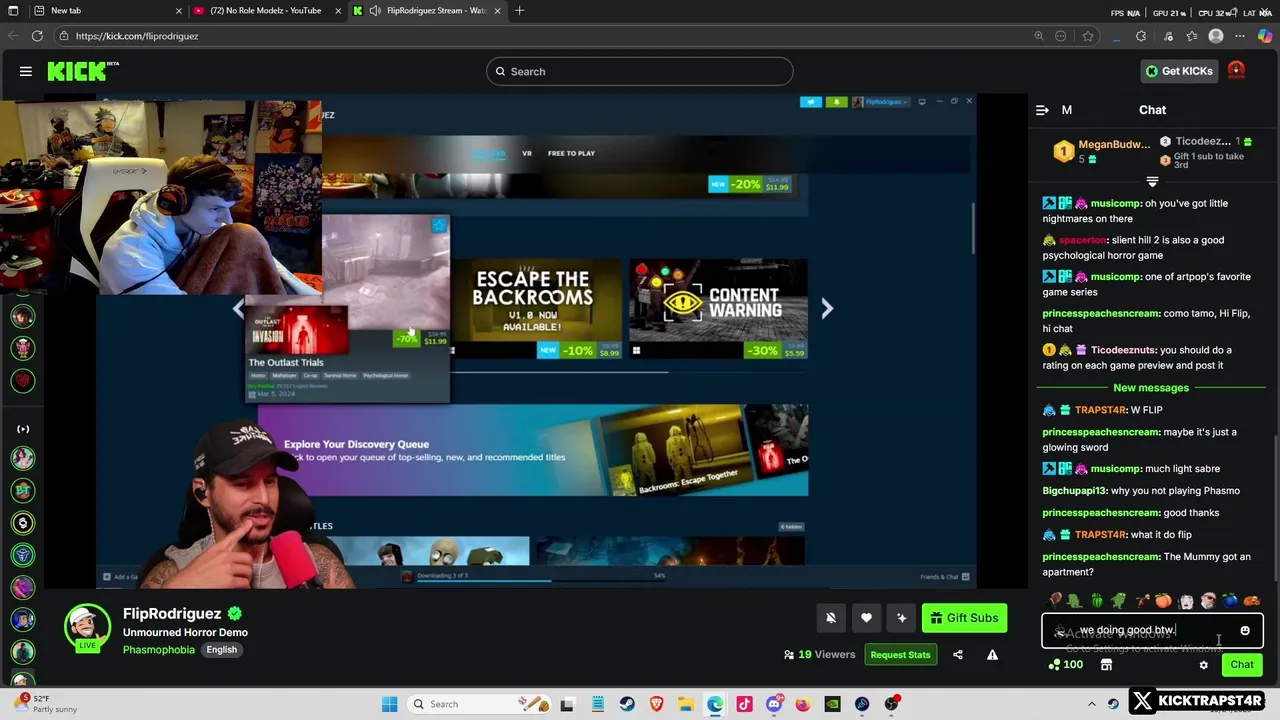
Task: Open a new browser tab
Action: 519,11
